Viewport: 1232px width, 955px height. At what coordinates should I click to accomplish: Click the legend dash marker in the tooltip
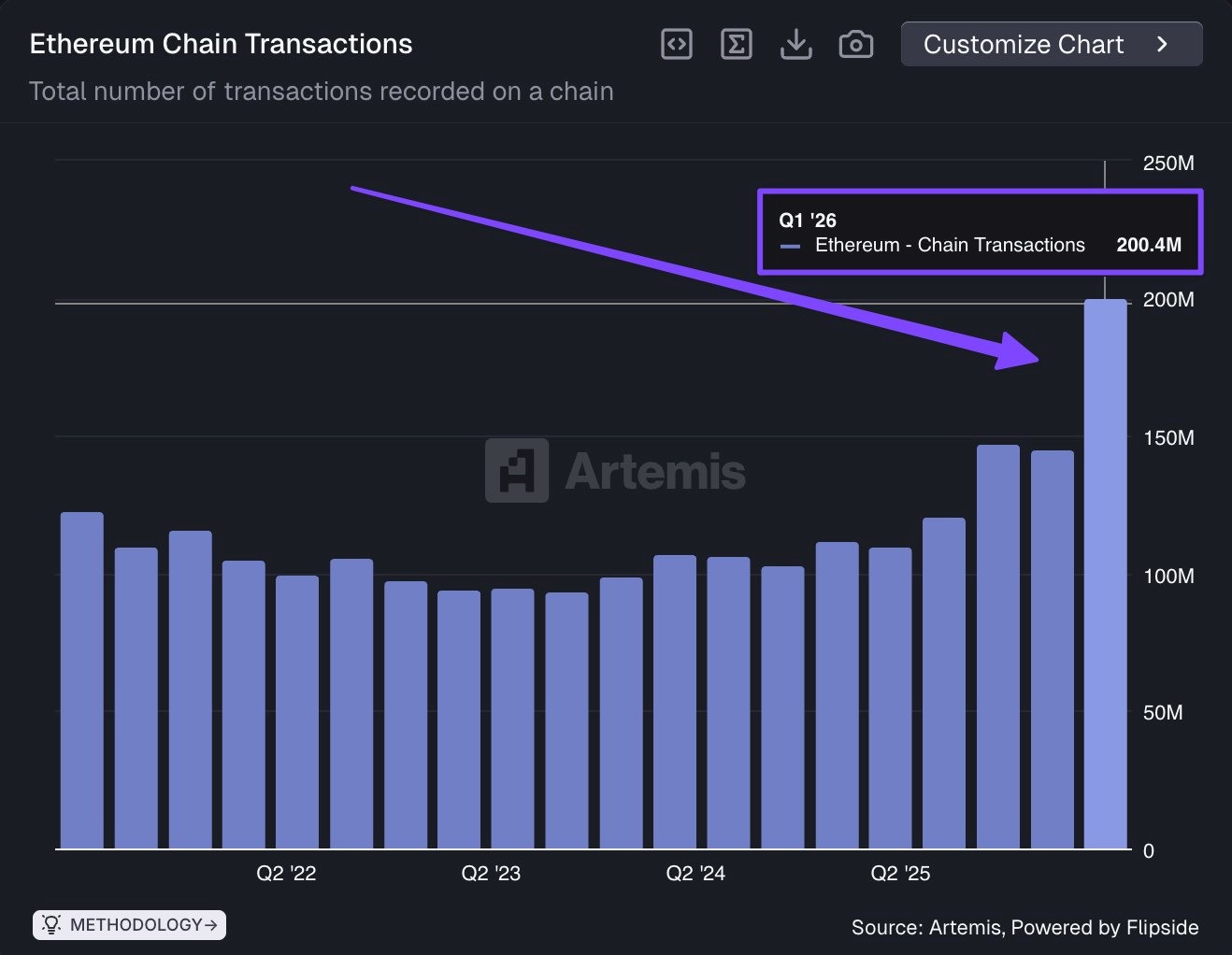pyautogui.click(x=790, y=246)
